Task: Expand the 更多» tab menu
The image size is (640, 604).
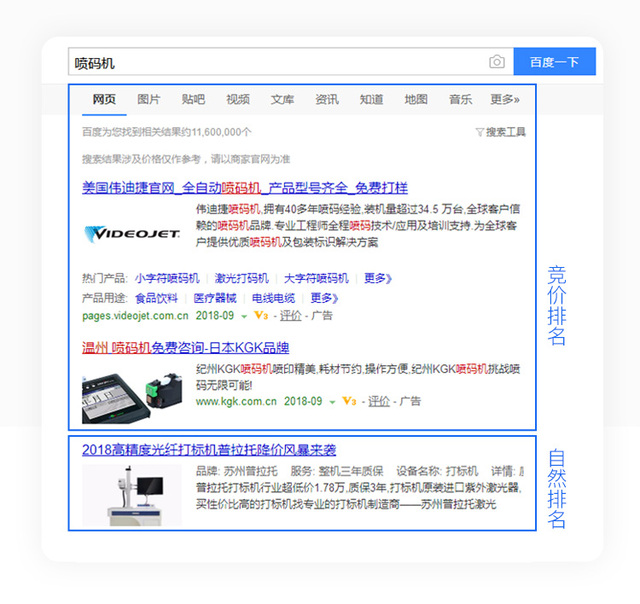Action: pyautogui.click(x=505, y=99)
